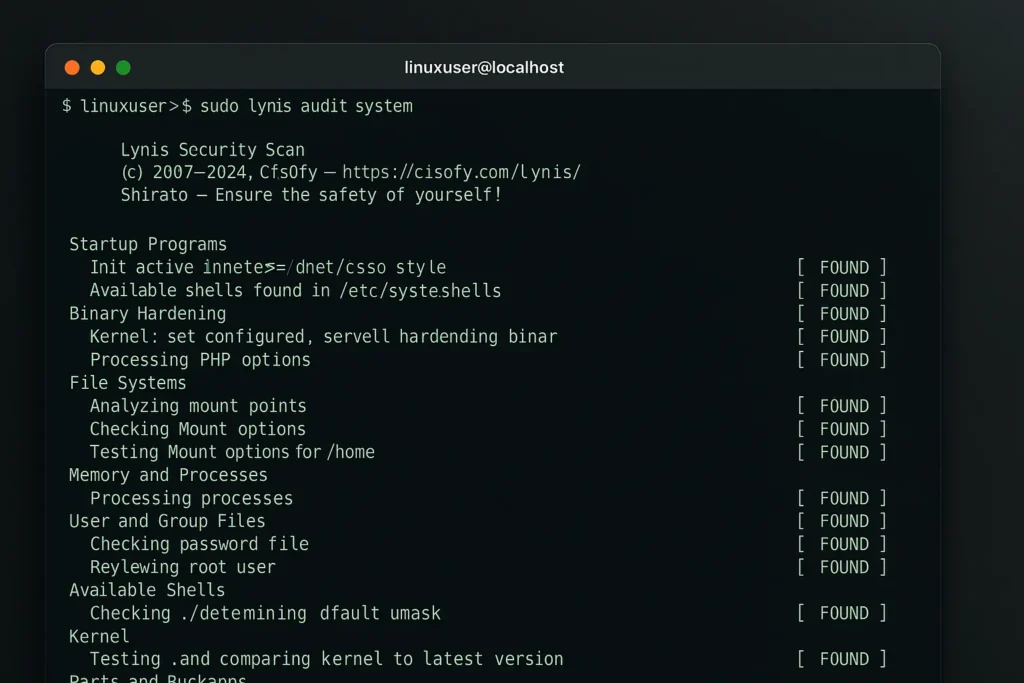Click FOUND status beside Processing PHP options
The width and height of the screenshot is (1024, 683).
(x=843, y=360)
